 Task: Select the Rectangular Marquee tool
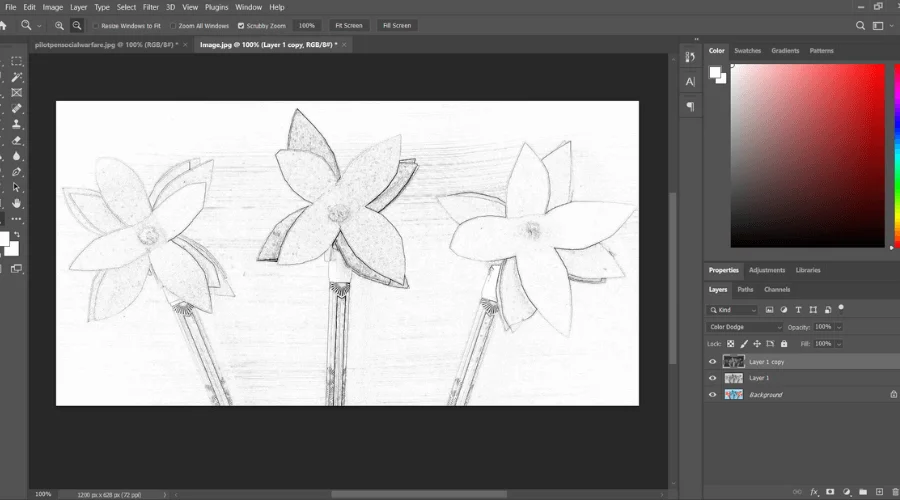click(x=17, y=61)
